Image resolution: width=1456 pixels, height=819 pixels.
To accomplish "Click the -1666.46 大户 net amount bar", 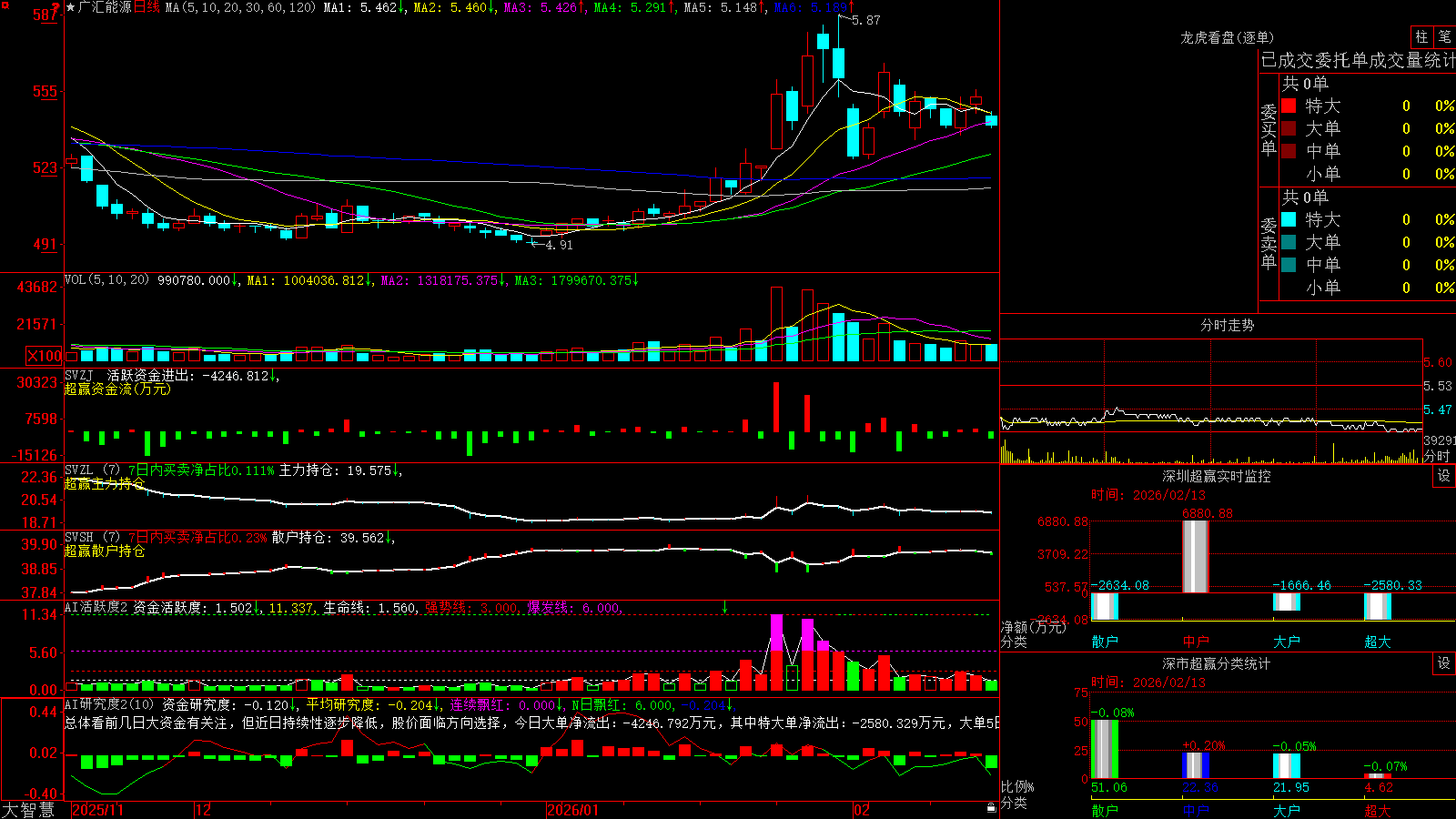I will pos(1287,602).
